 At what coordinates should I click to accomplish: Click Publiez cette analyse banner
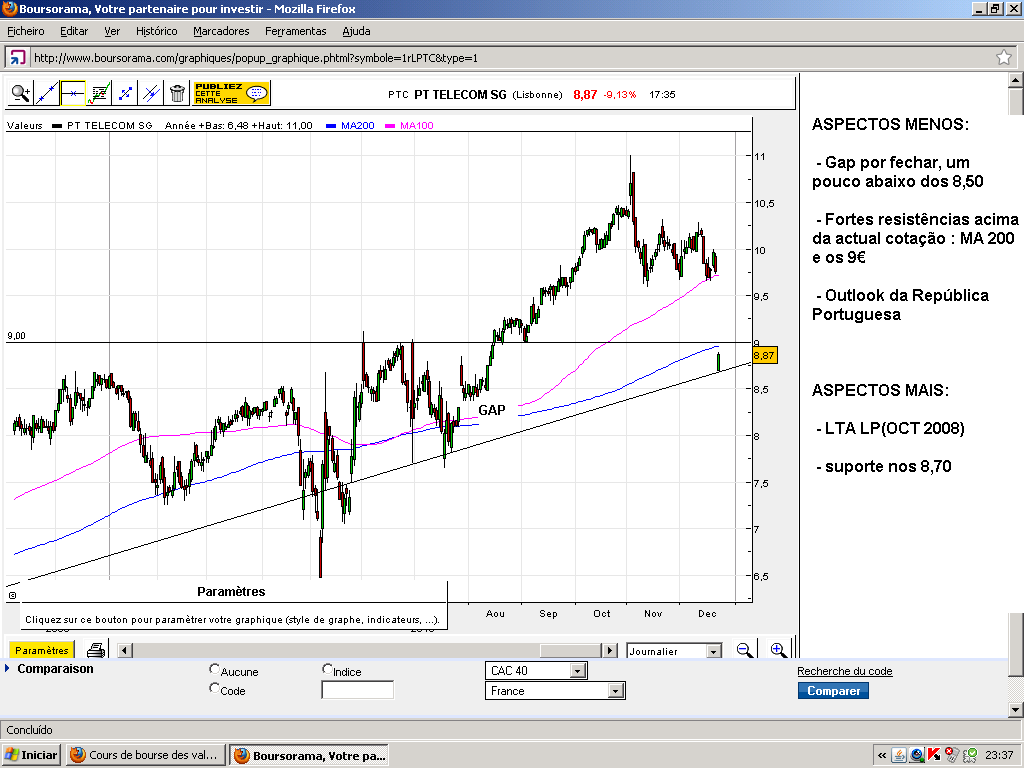click(x=232, y=93)
